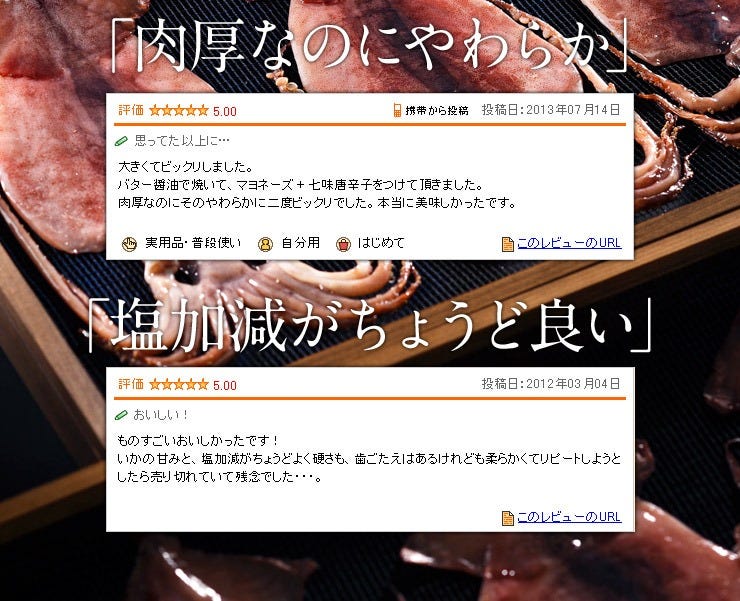
Task: Click the person icon next to 自分用
Action: 265,244
